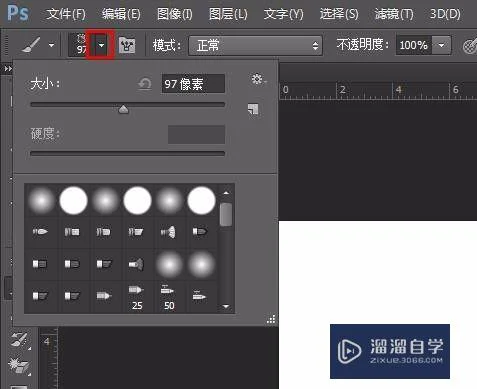Open the 文件(F) menu
Image resolution: width=477 pixels, height=389 pixels.
click(x=66, y=14)
